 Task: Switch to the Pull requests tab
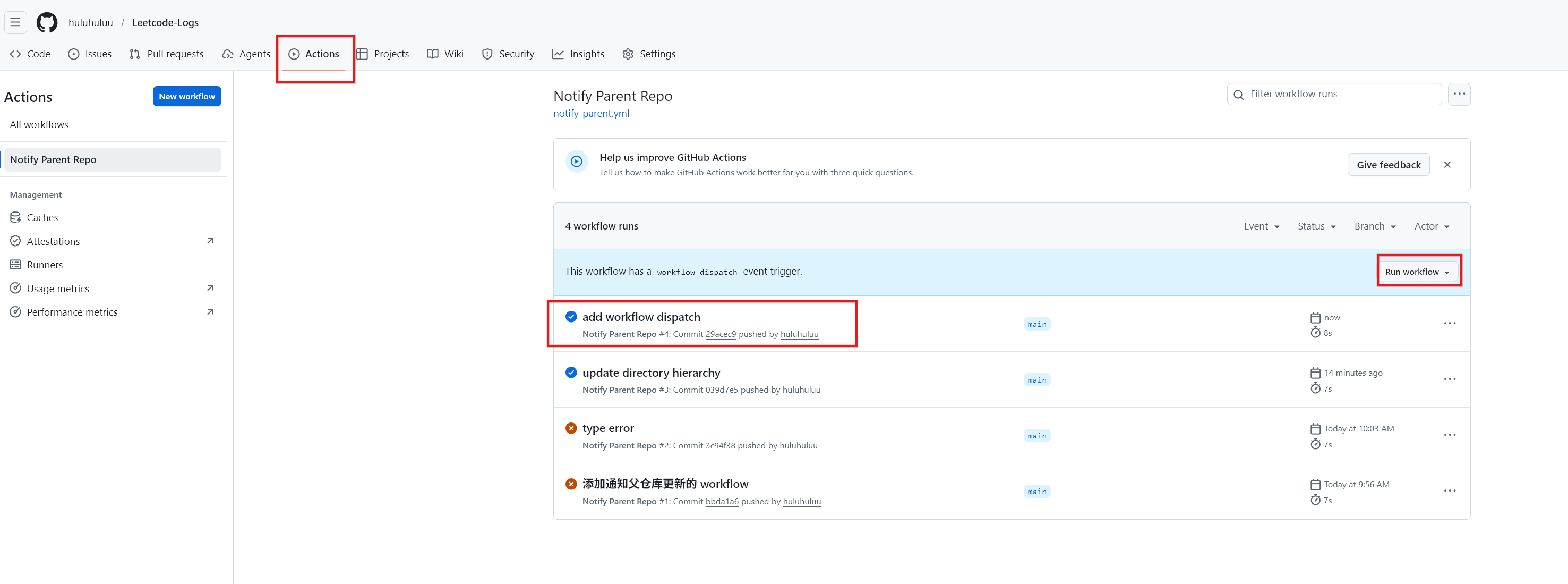coord(167,54)
